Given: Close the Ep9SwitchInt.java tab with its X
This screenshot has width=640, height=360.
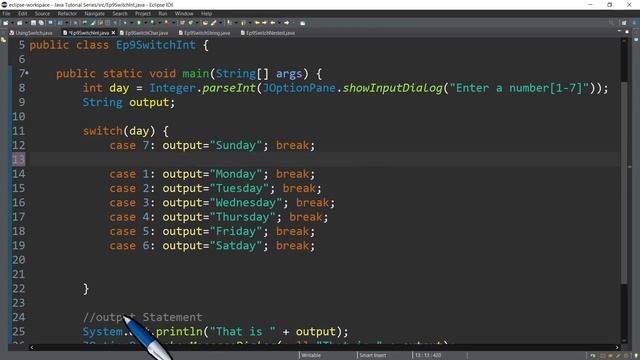Looking at the screenshot, I should tap(113, 33).
